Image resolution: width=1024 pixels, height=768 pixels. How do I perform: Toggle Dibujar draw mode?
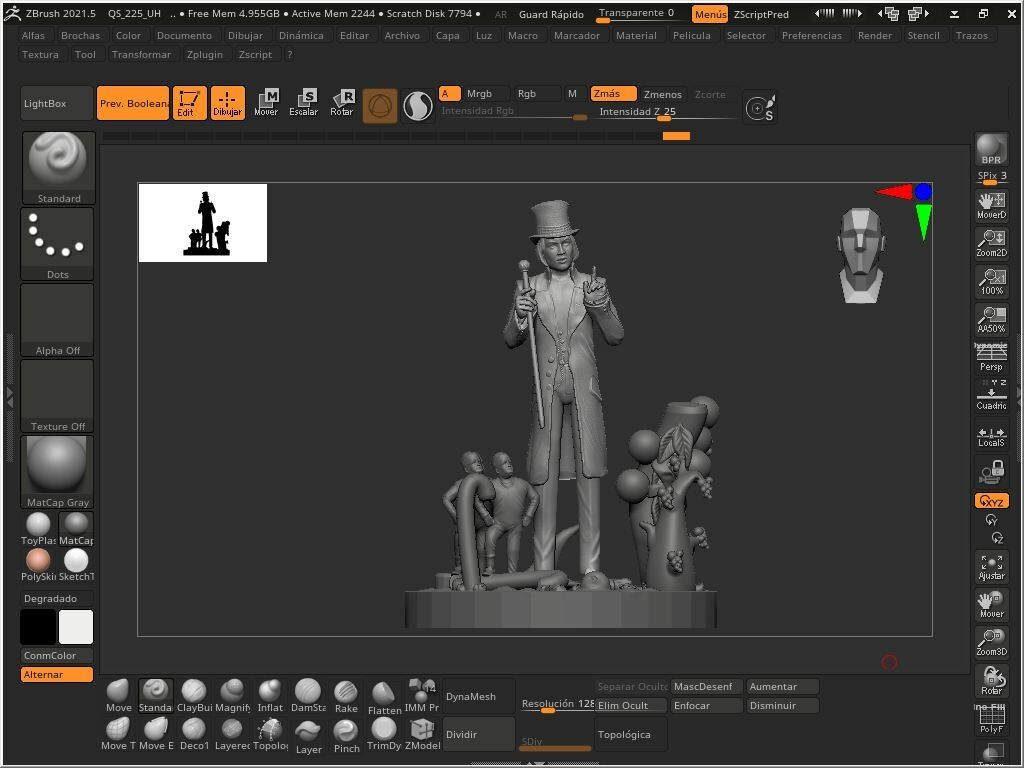(x=227, y=103)
